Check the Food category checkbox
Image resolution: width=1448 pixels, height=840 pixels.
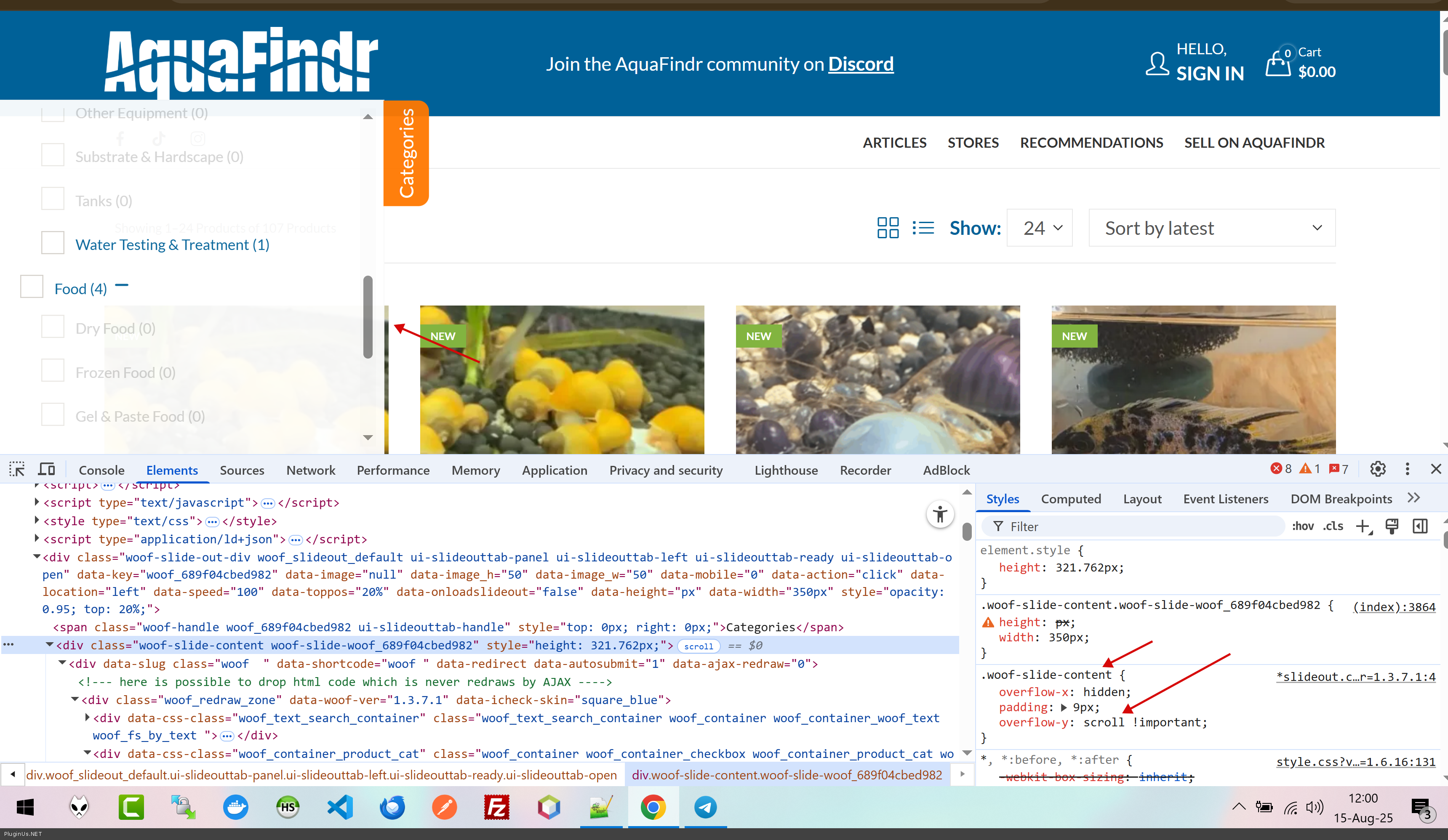[x=32, y=287]
